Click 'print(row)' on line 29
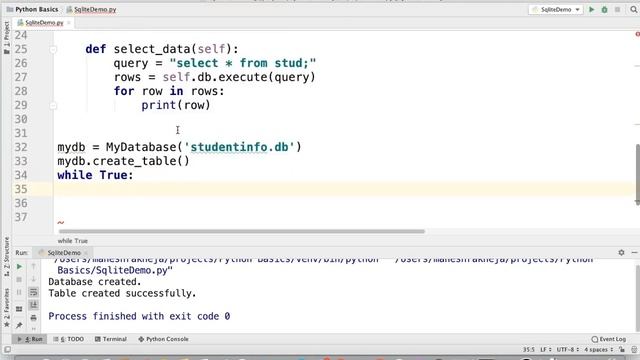The image size is (640, 360). click(176, 105)
